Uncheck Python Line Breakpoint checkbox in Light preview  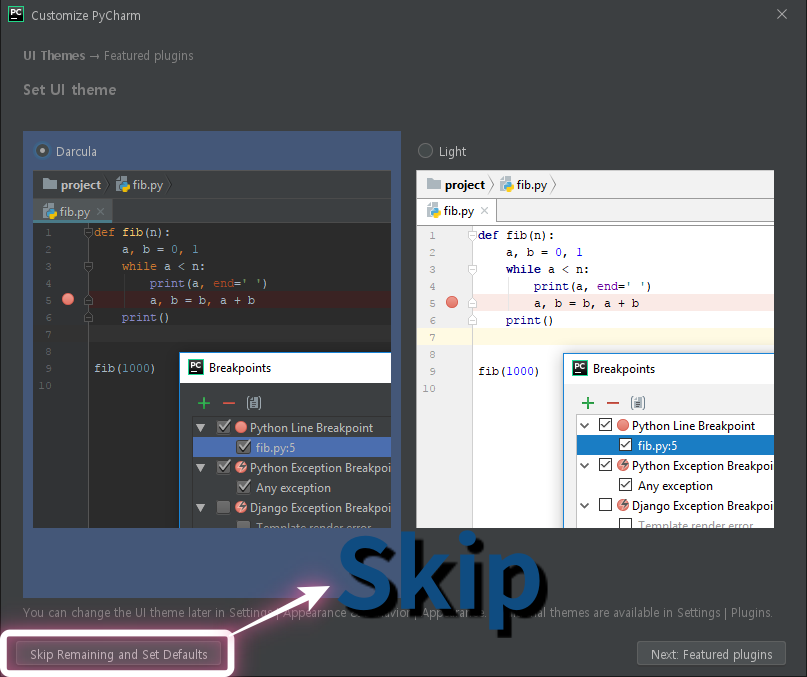pyautogui.click(x=605, y=425)
